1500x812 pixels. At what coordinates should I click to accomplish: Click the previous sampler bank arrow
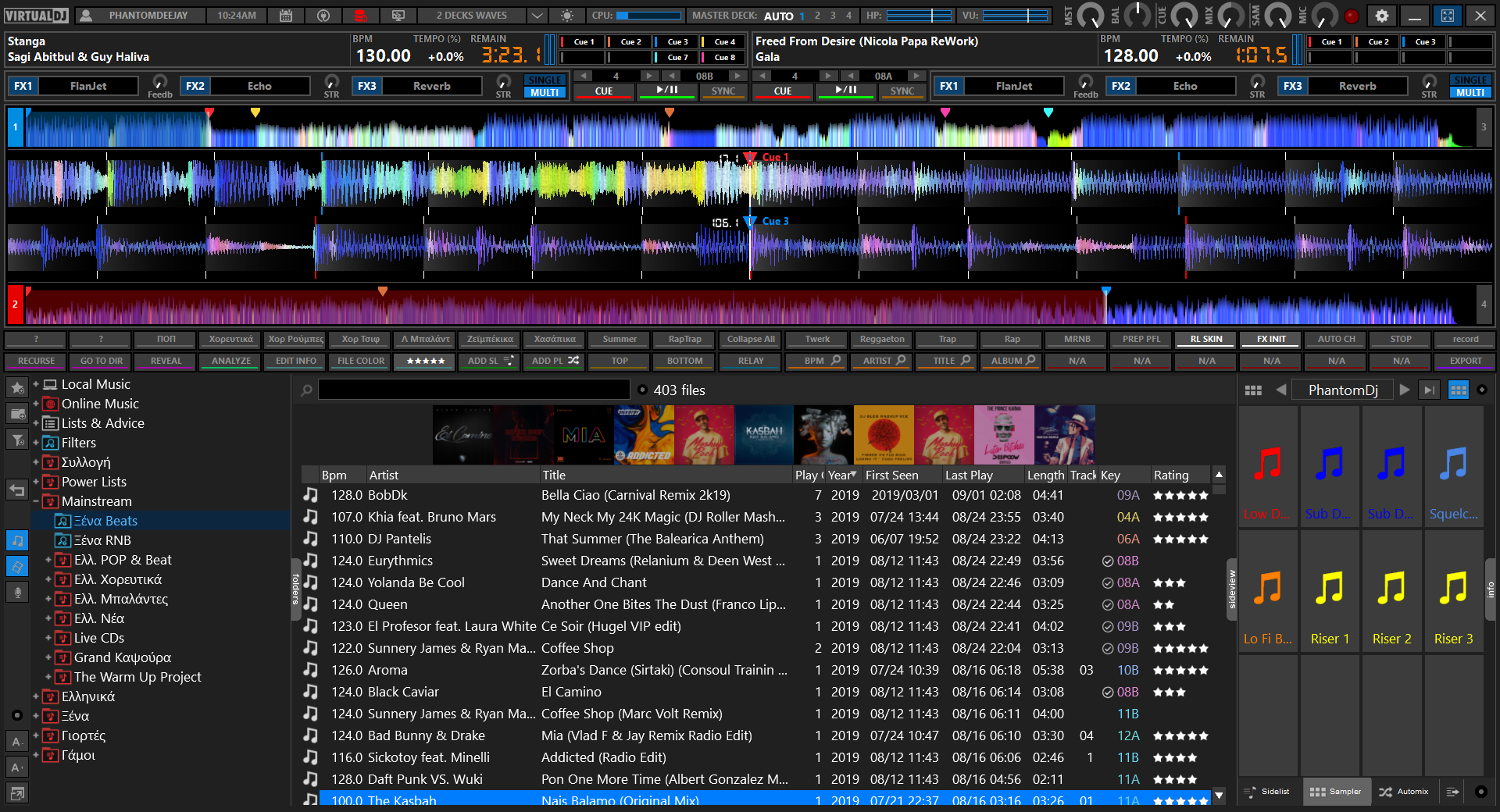point(1280,390)
